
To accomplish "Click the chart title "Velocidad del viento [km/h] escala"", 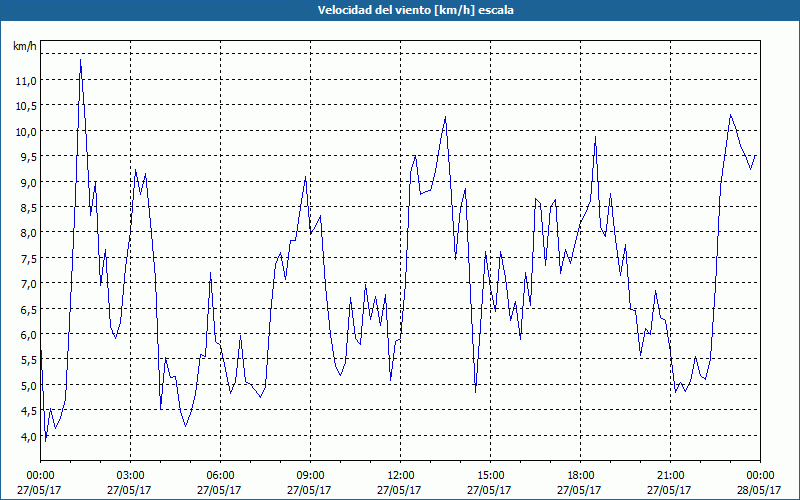I will pyautogui.click(x=415, y=10).
